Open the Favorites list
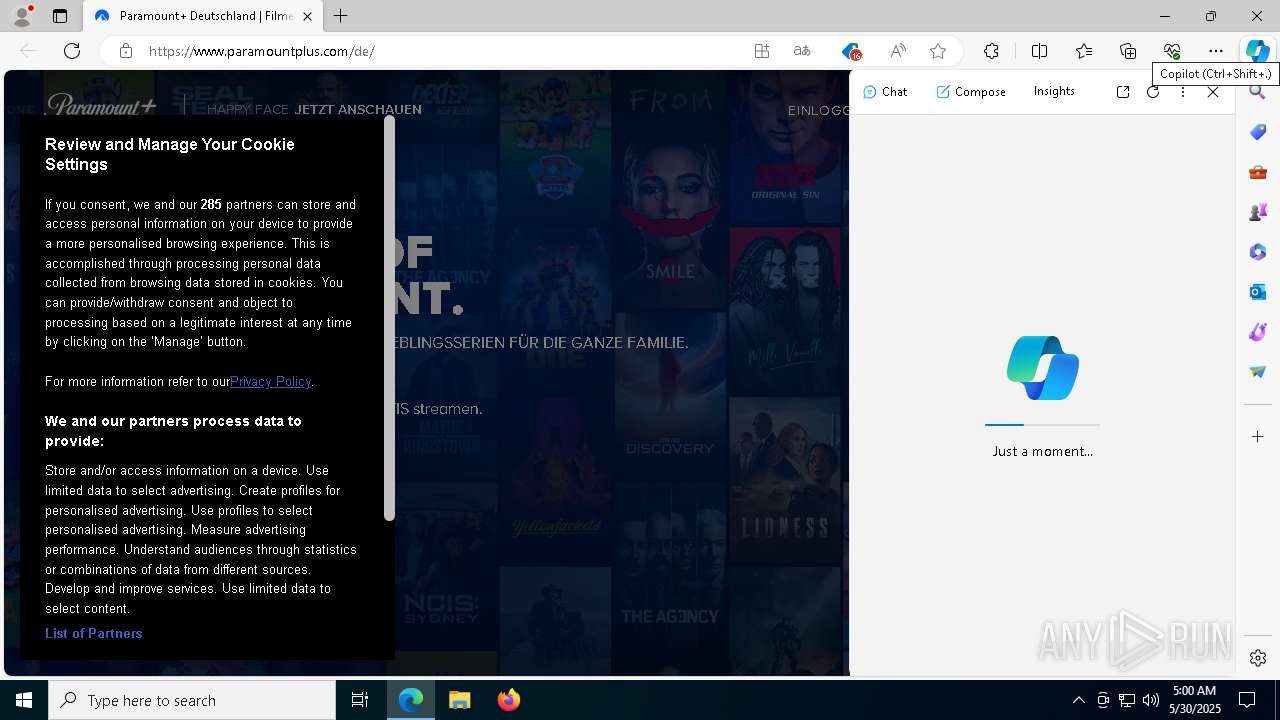1280x720 pixels. click(x=1084, y=51)
